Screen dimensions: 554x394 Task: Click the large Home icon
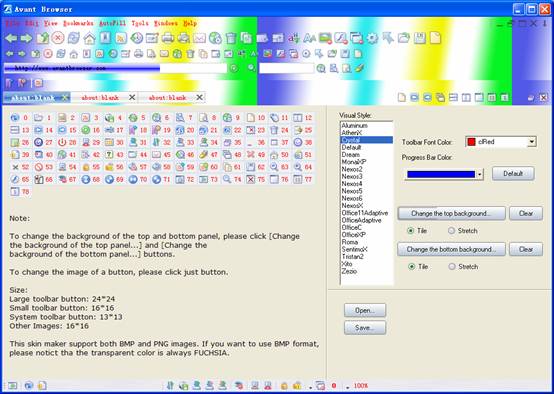point(89,38)
